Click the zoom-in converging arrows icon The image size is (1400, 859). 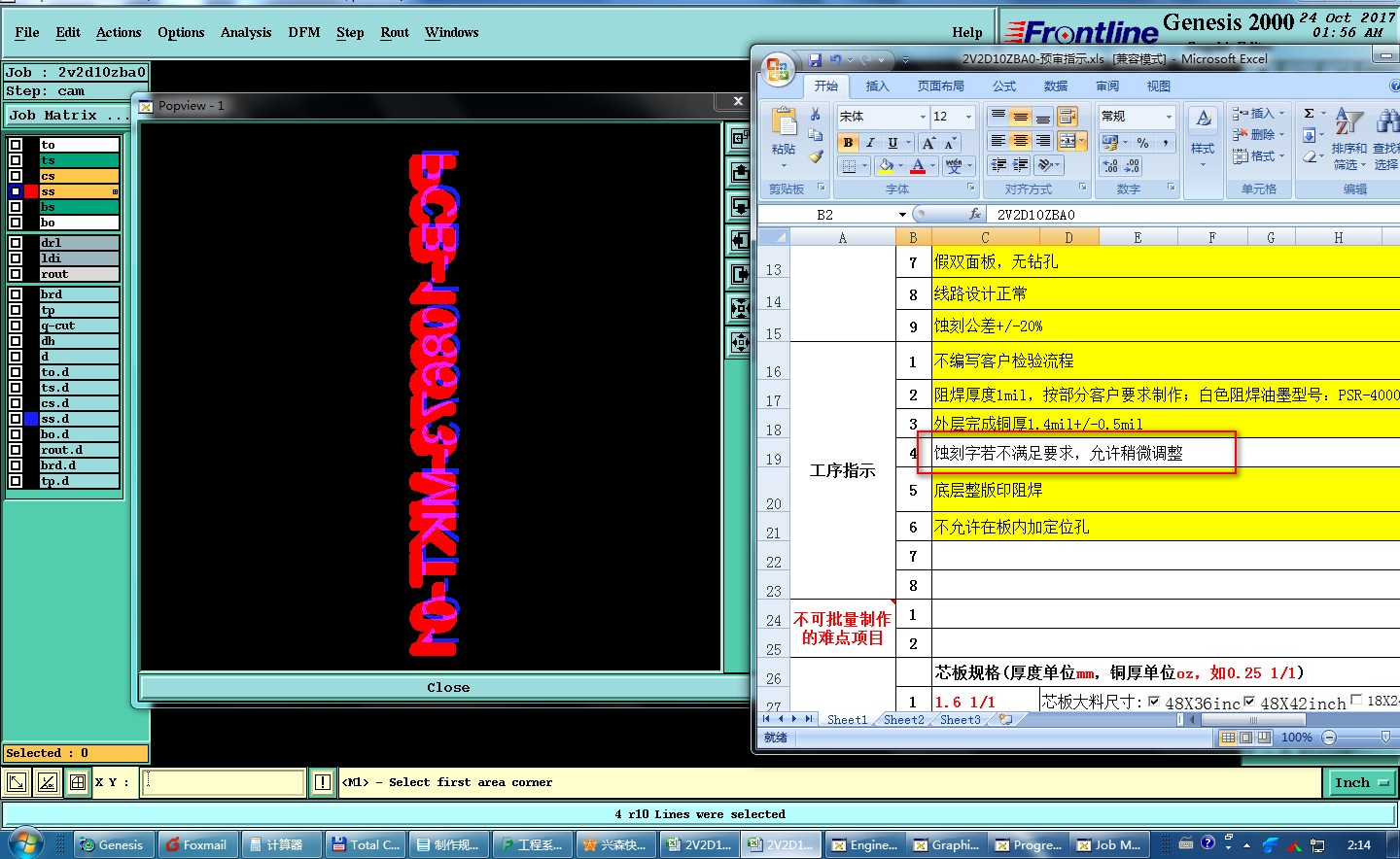coord(740,309)
